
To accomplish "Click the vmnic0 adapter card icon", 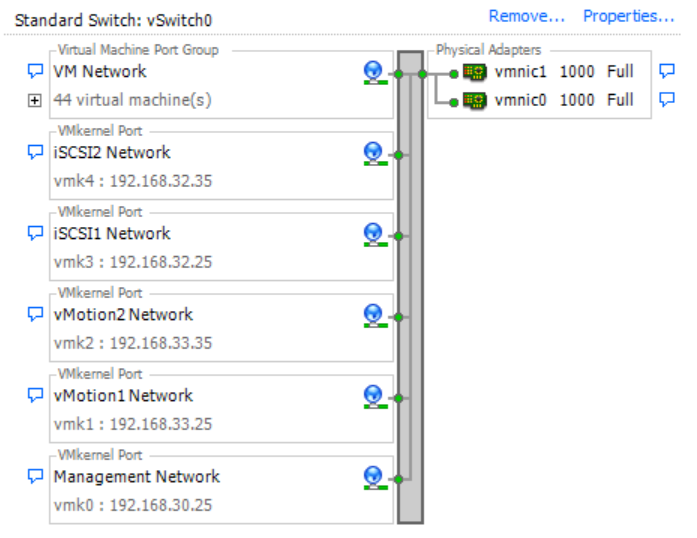I will [x=475, y=100].
